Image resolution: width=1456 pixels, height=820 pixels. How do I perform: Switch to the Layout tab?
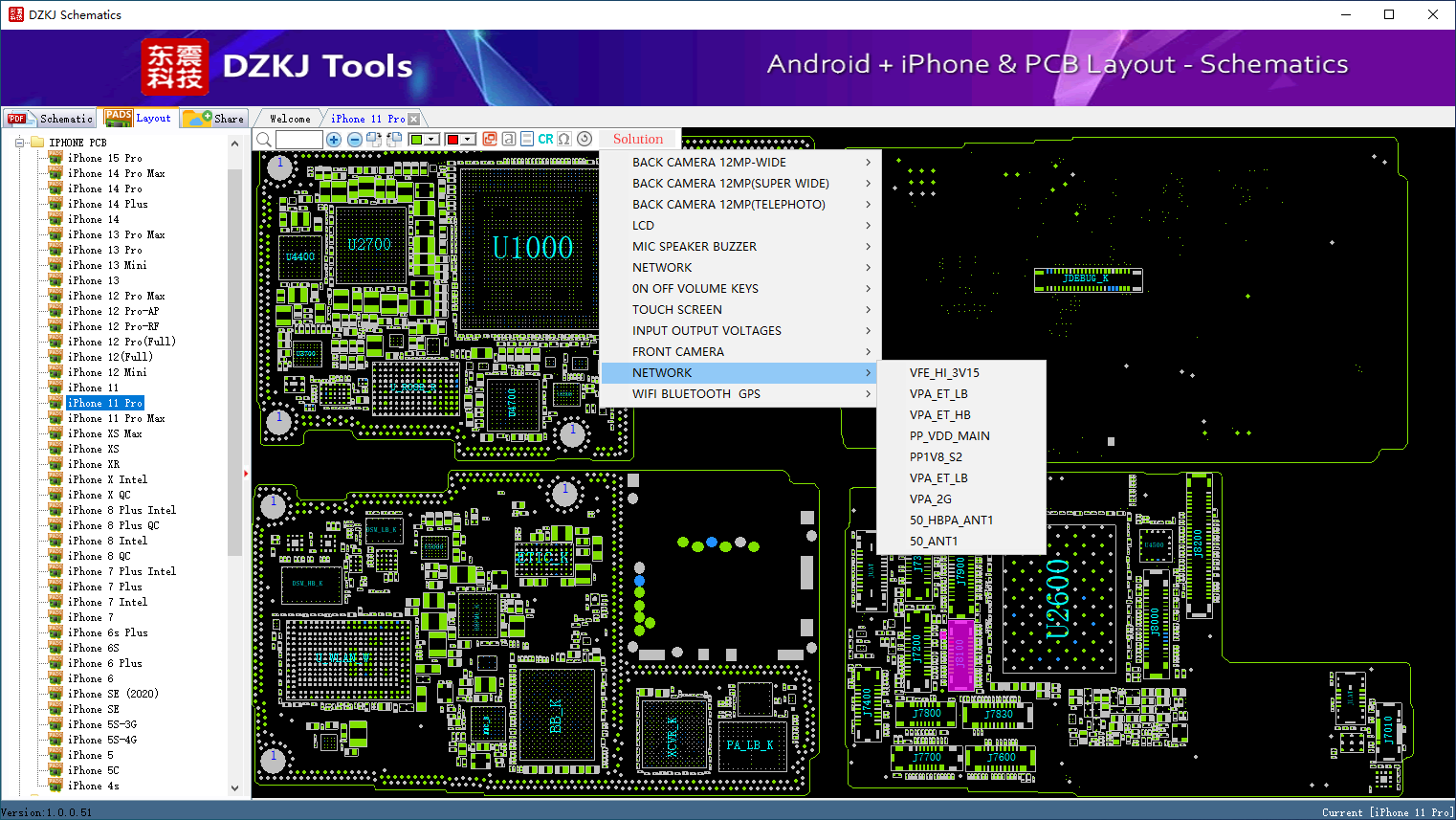[x=139, y=119]
